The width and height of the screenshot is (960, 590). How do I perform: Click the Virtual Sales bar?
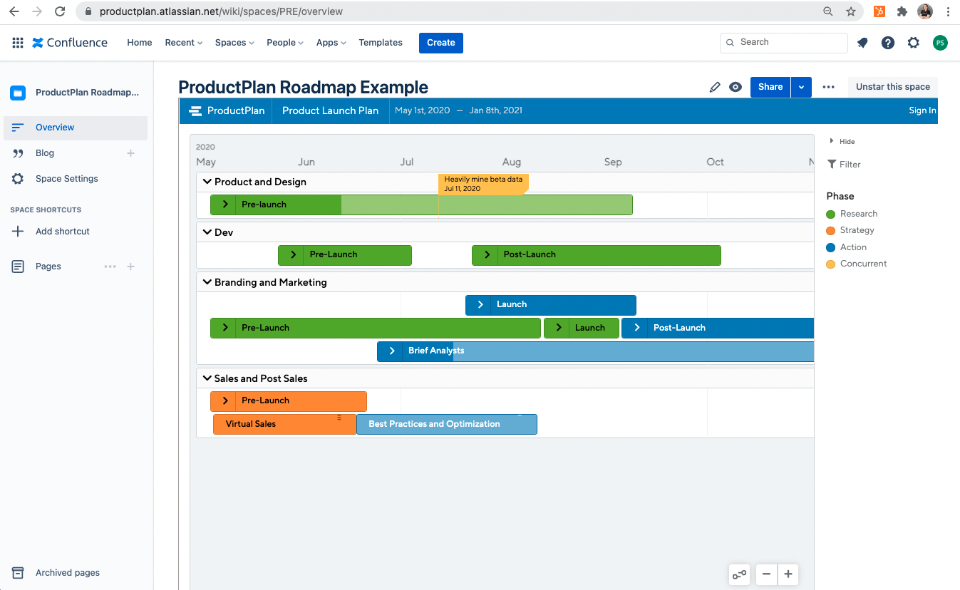[285, 424]
